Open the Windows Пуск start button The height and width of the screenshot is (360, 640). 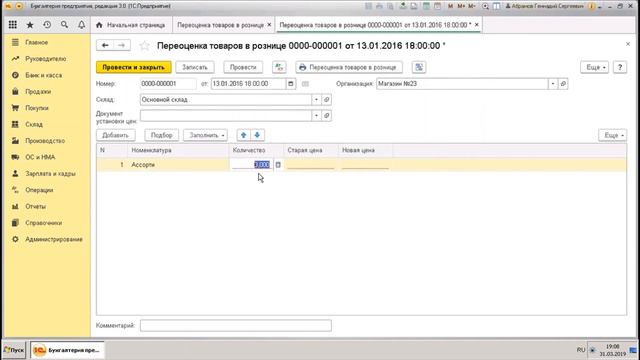pyautogui.click(x=14, y=350)
